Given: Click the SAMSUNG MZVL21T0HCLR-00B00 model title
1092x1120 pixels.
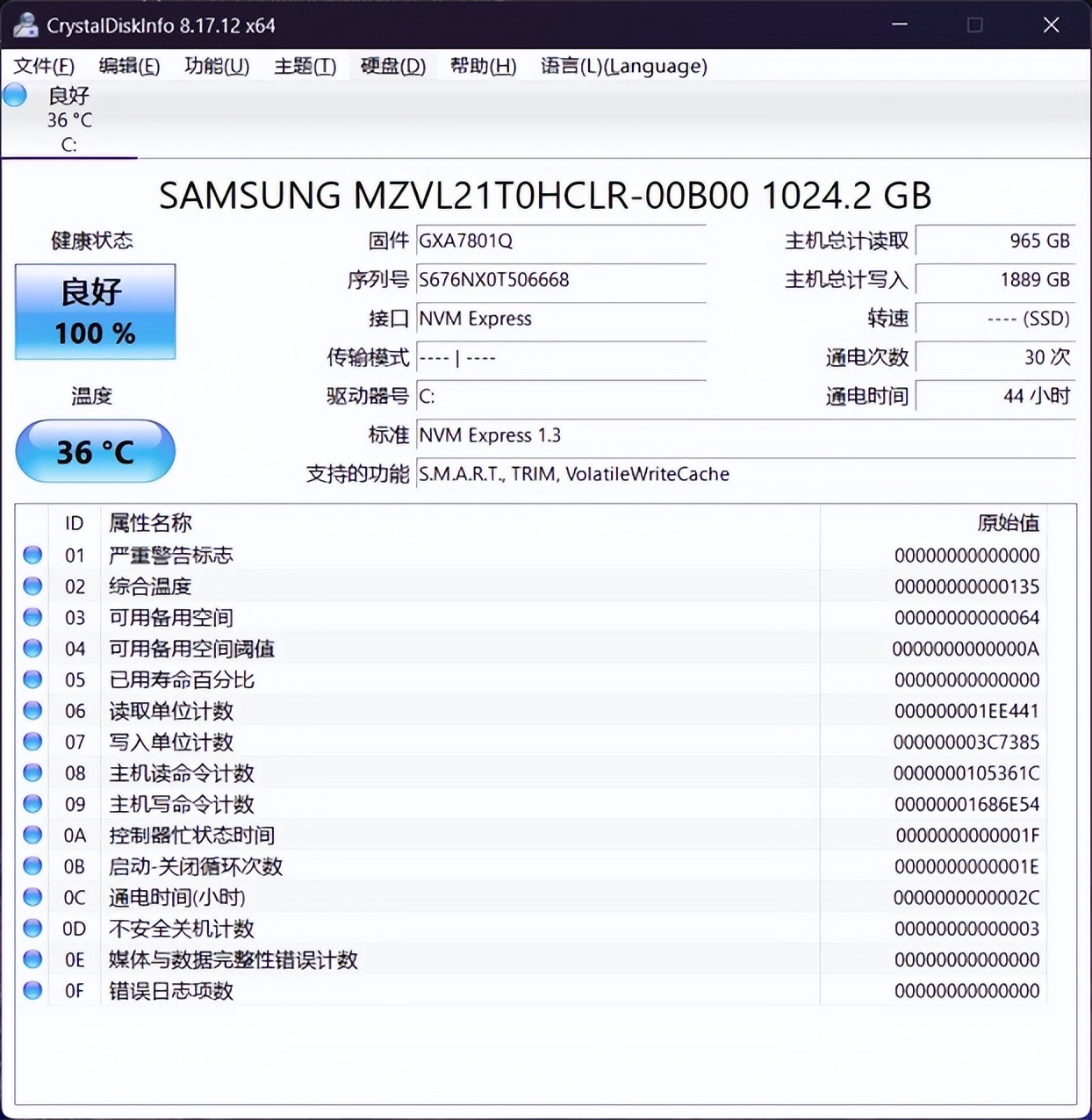Looking at the screenshot, I should 544,195.
